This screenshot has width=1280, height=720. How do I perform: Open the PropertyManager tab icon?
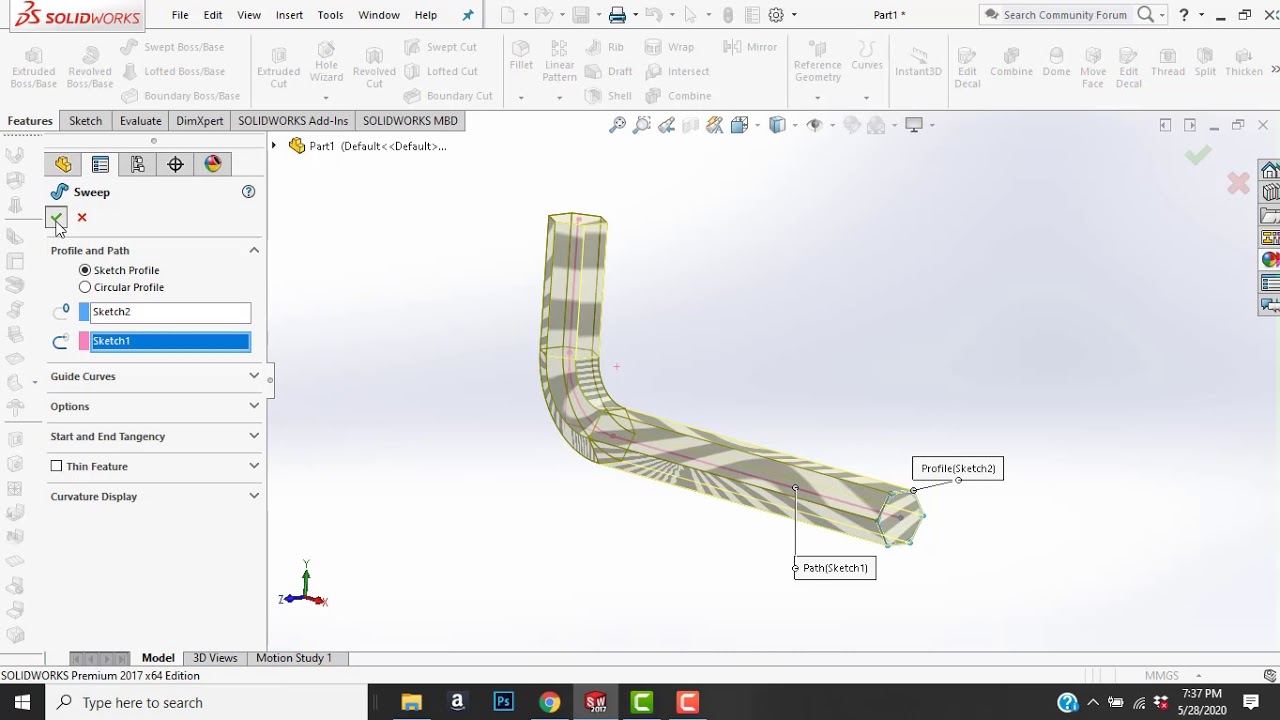pos(100,164)
